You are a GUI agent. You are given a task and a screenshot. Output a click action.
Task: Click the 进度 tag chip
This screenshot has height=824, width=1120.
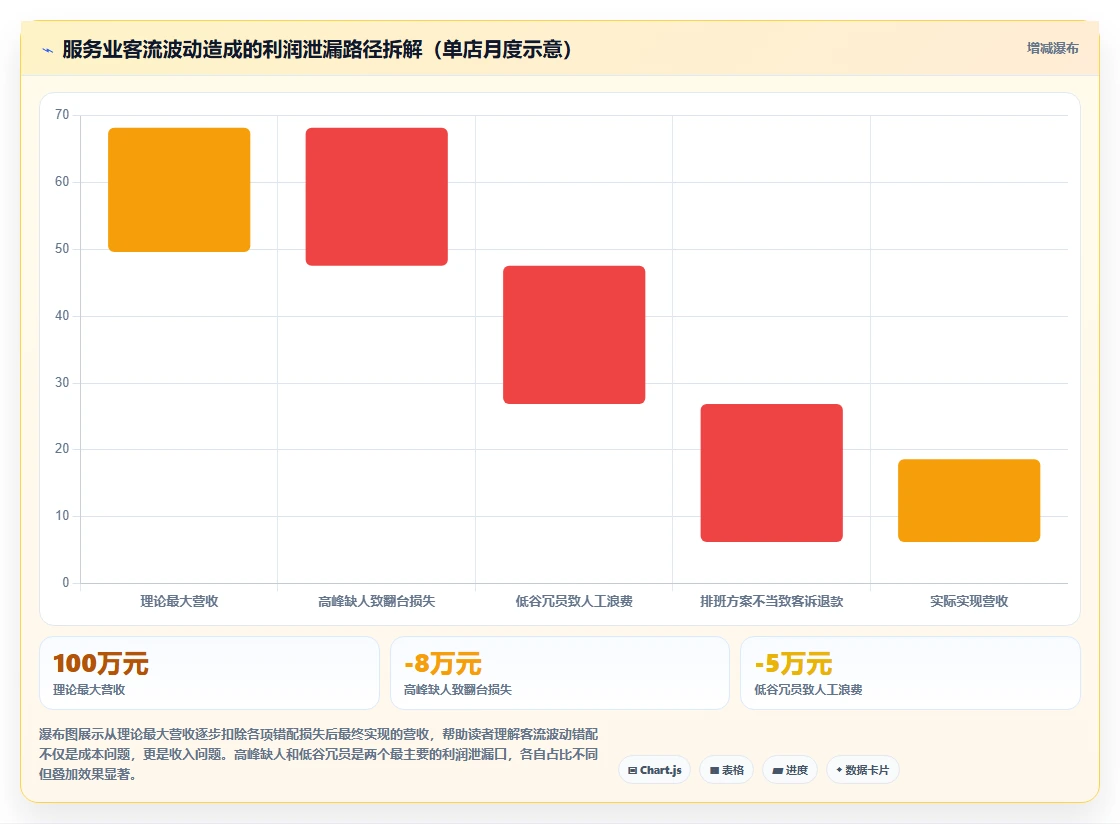tap(790, 770)
